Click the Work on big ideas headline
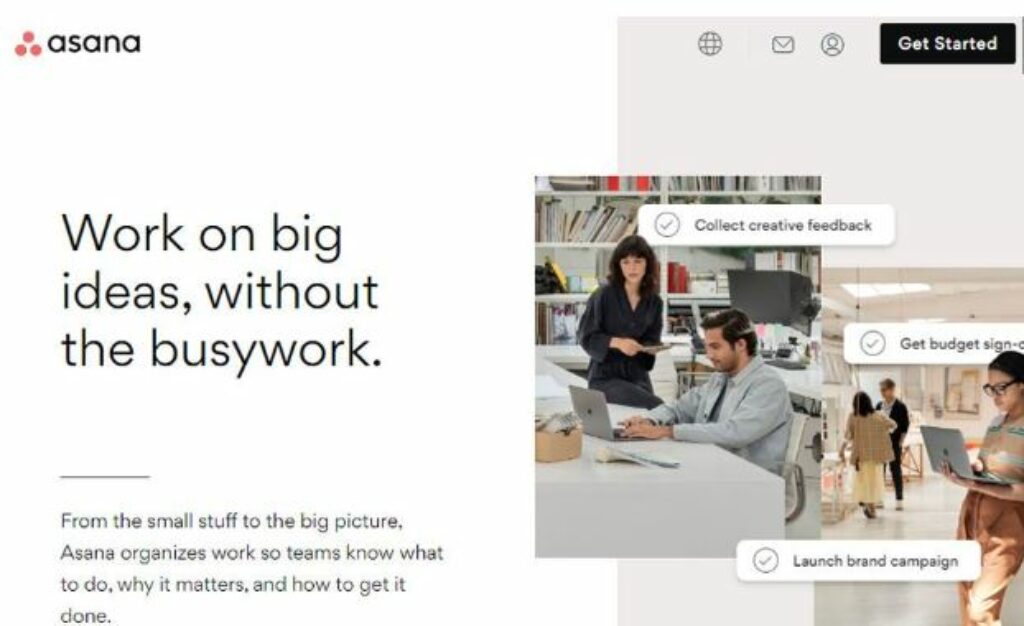The height and width of the screenshot is (626, 1024). coord(221,290)
